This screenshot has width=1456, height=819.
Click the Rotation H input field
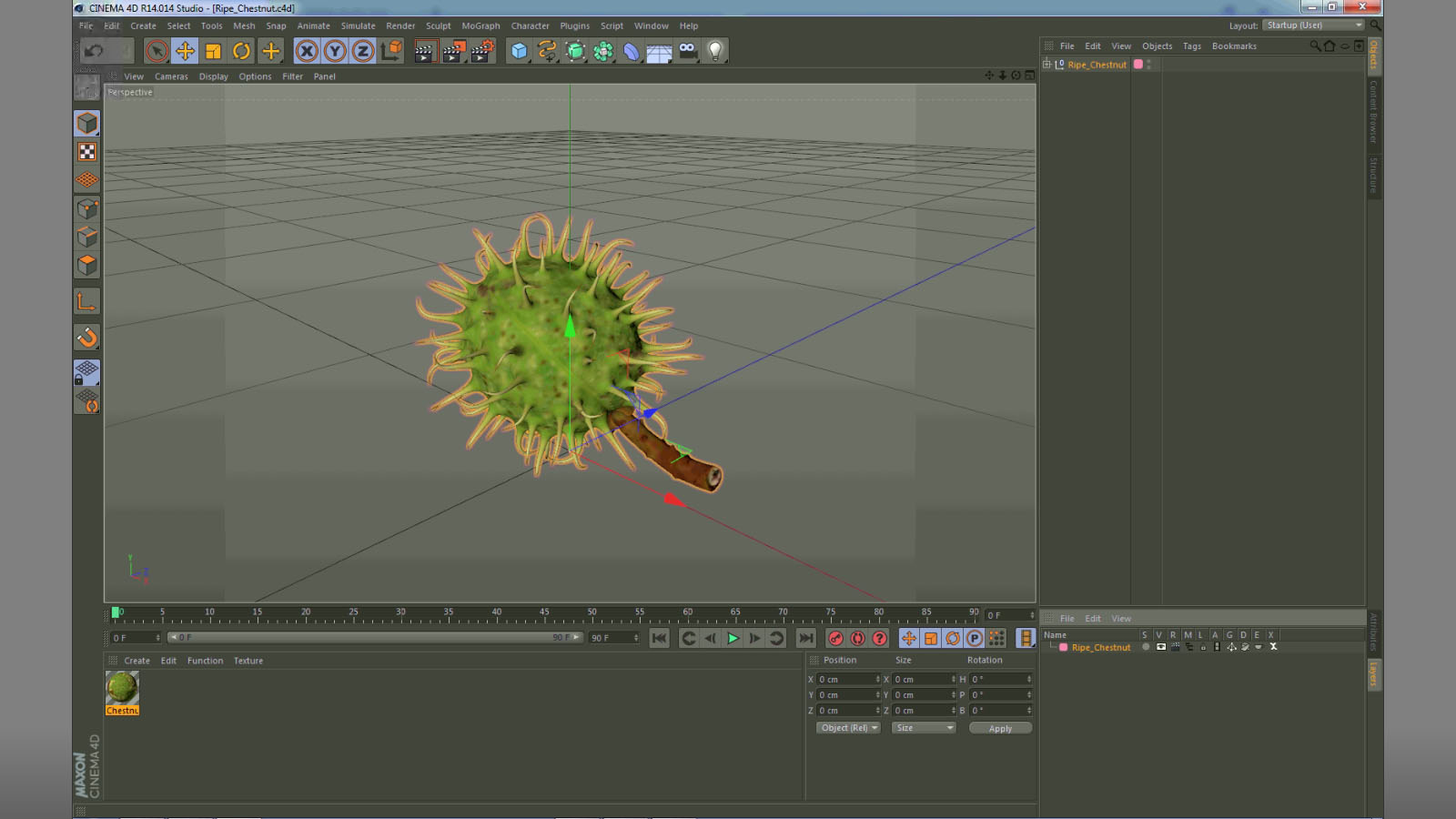click(x=1001, y=679)
